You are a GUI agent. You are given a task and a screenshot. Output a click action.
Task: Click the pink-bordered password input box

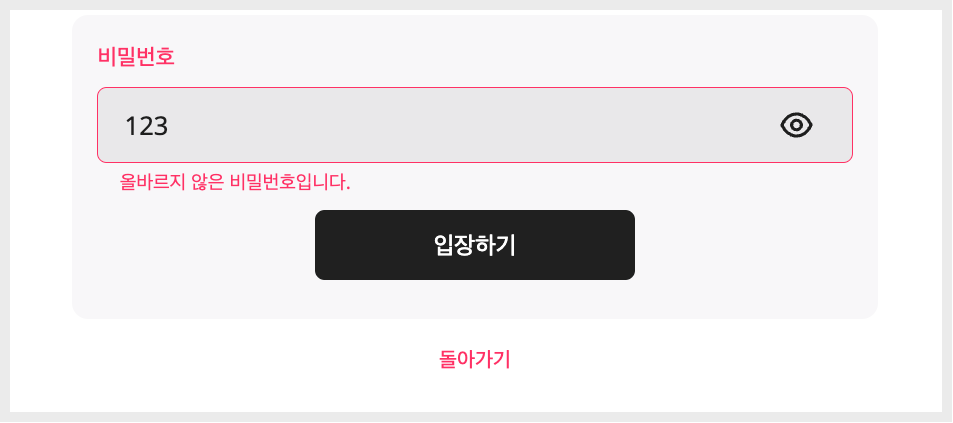coord(475,125)
